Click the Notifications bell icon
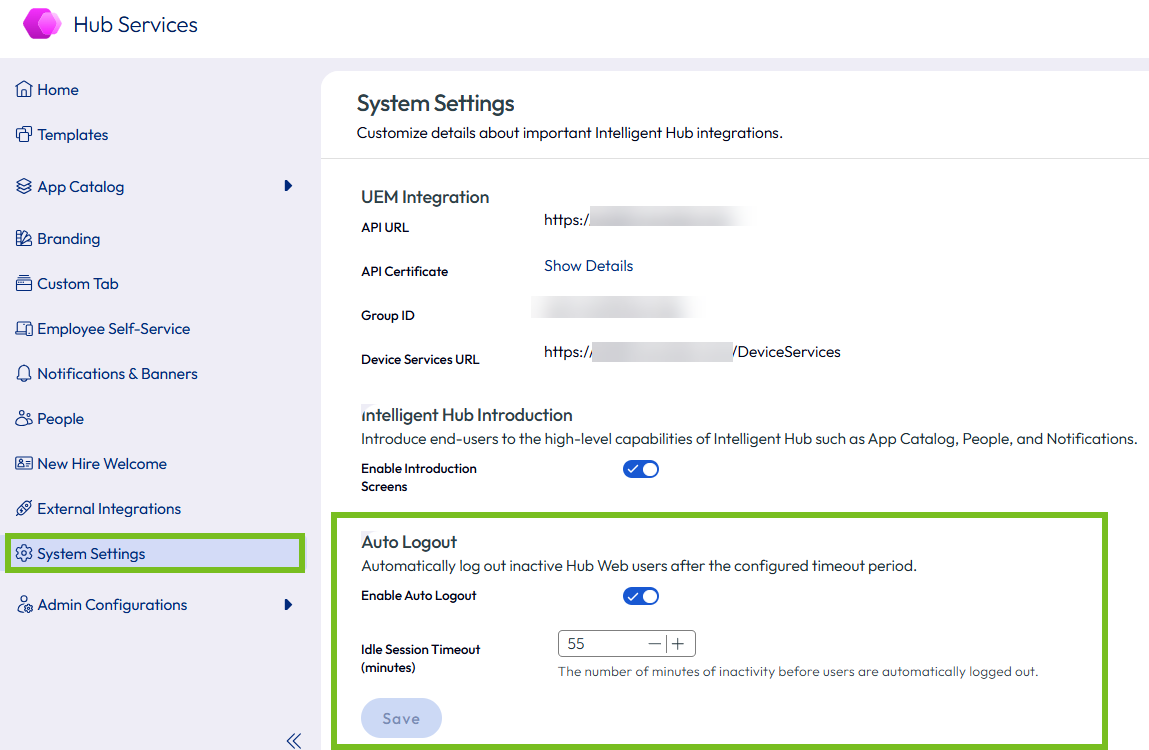1149x750 pixels. click(24, 373)
